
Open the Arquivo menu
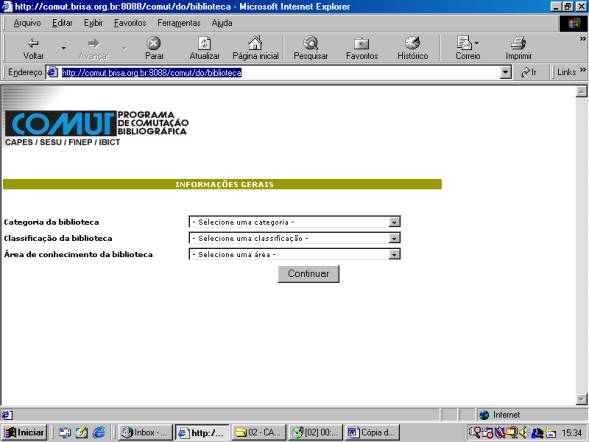click(27, 23)
